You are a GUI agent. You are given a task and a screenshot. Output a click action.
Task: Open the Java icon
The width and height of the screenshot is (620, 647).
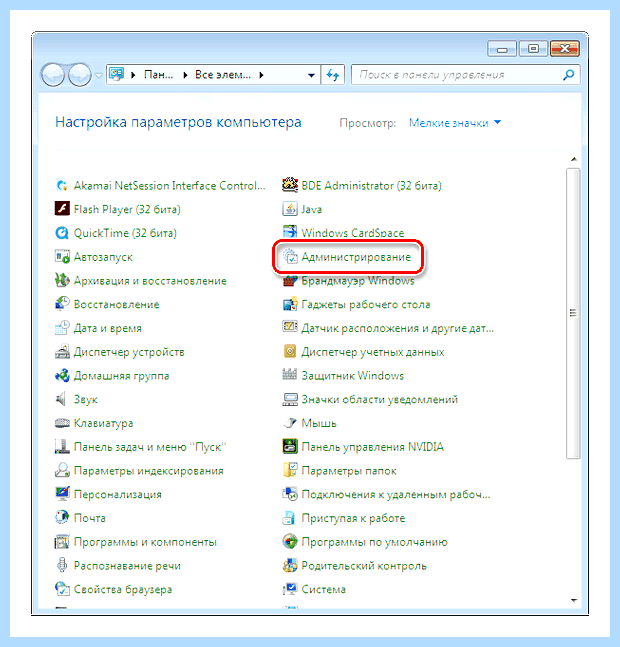[x=290, y=209]
